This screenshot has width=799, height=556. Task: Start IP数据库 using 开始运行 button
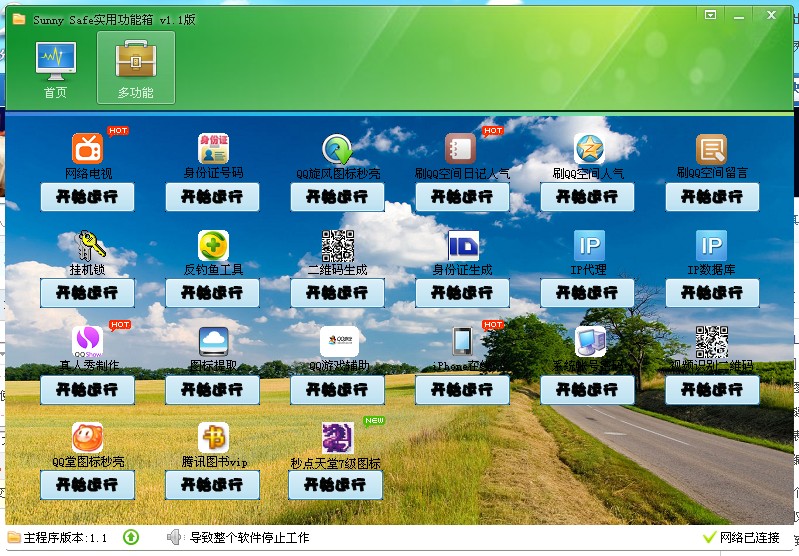point(712,293)
